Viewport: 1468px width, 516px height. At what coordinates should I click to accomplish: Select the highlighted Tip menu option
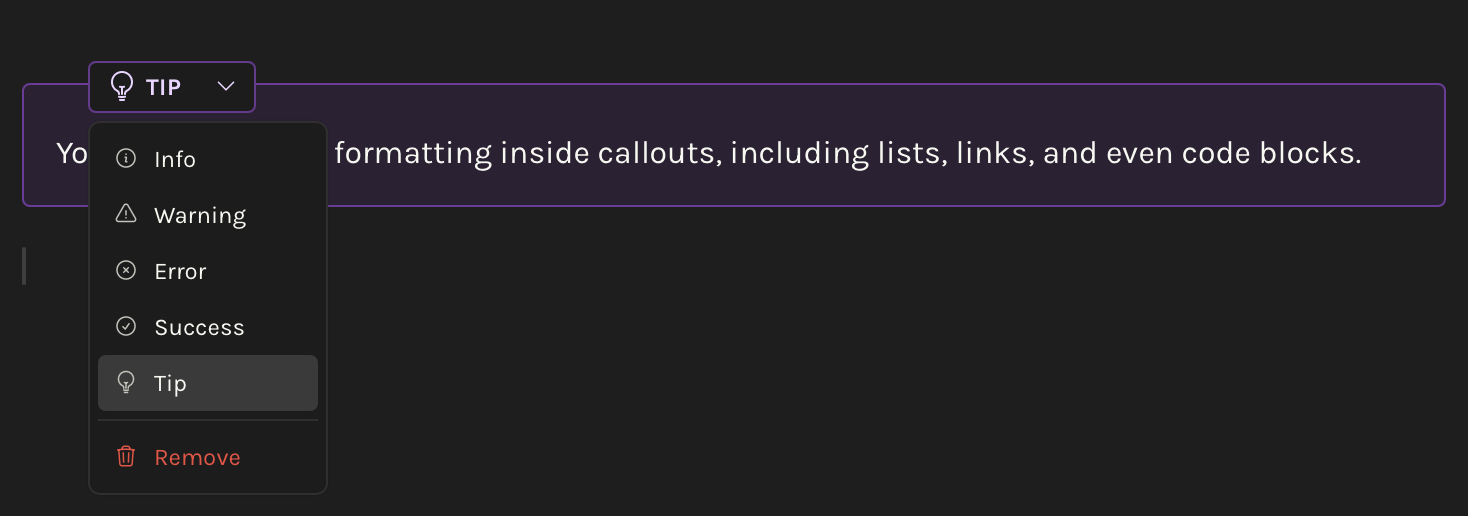pyautogui.click(x=171, y=384)
